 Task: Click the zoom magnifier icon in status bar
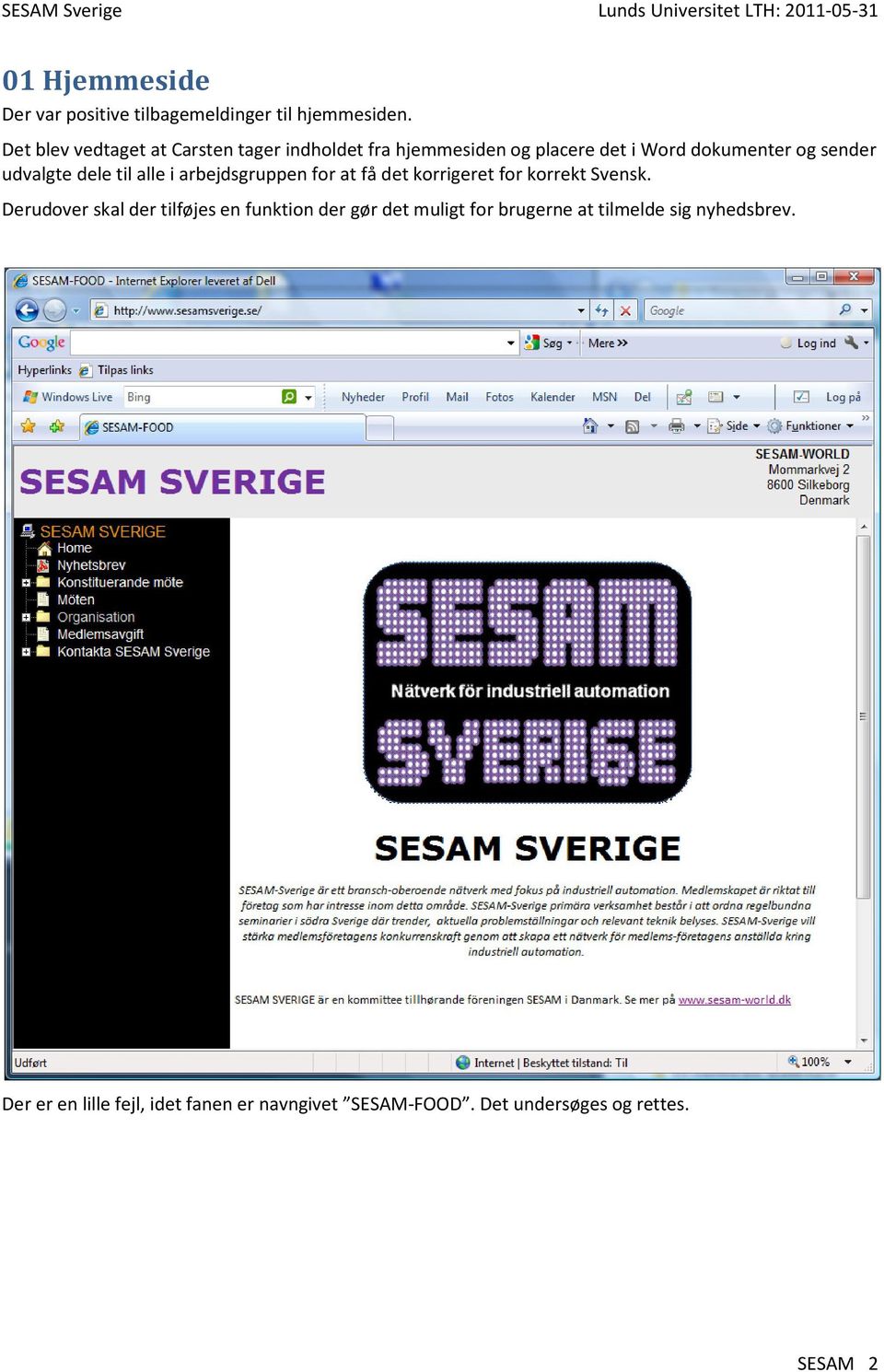pos(793,1062)
